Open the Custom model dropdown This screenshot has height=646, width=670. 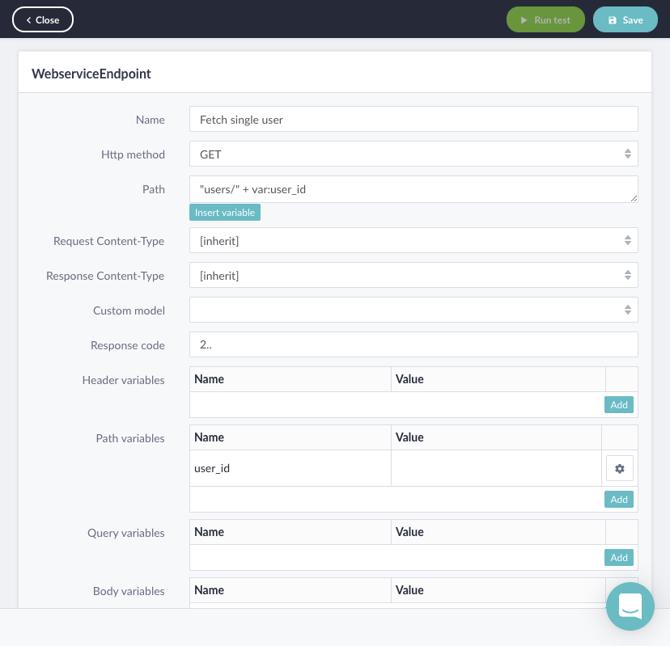413,310
